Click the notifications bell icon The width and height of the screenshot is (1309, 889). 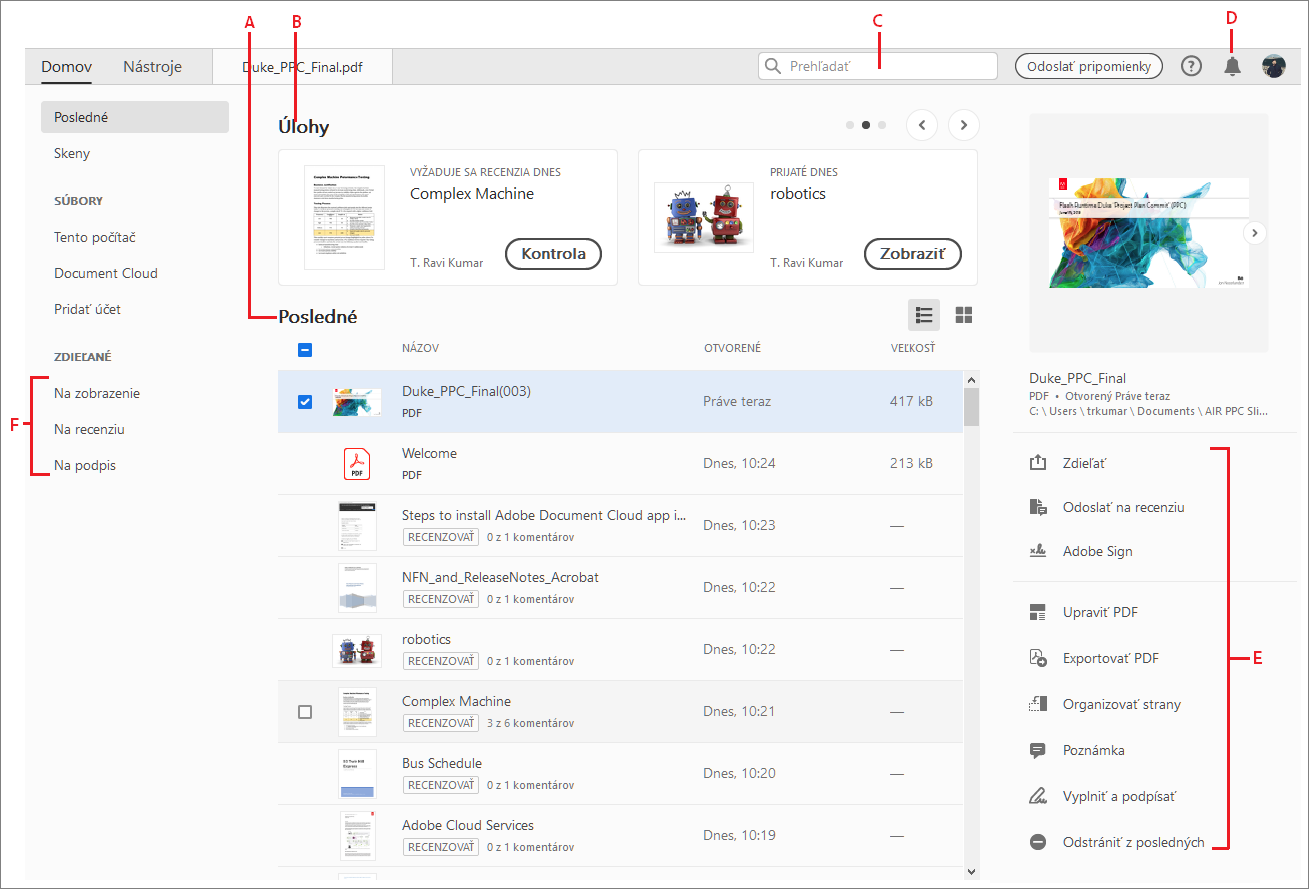(1233, 67)
